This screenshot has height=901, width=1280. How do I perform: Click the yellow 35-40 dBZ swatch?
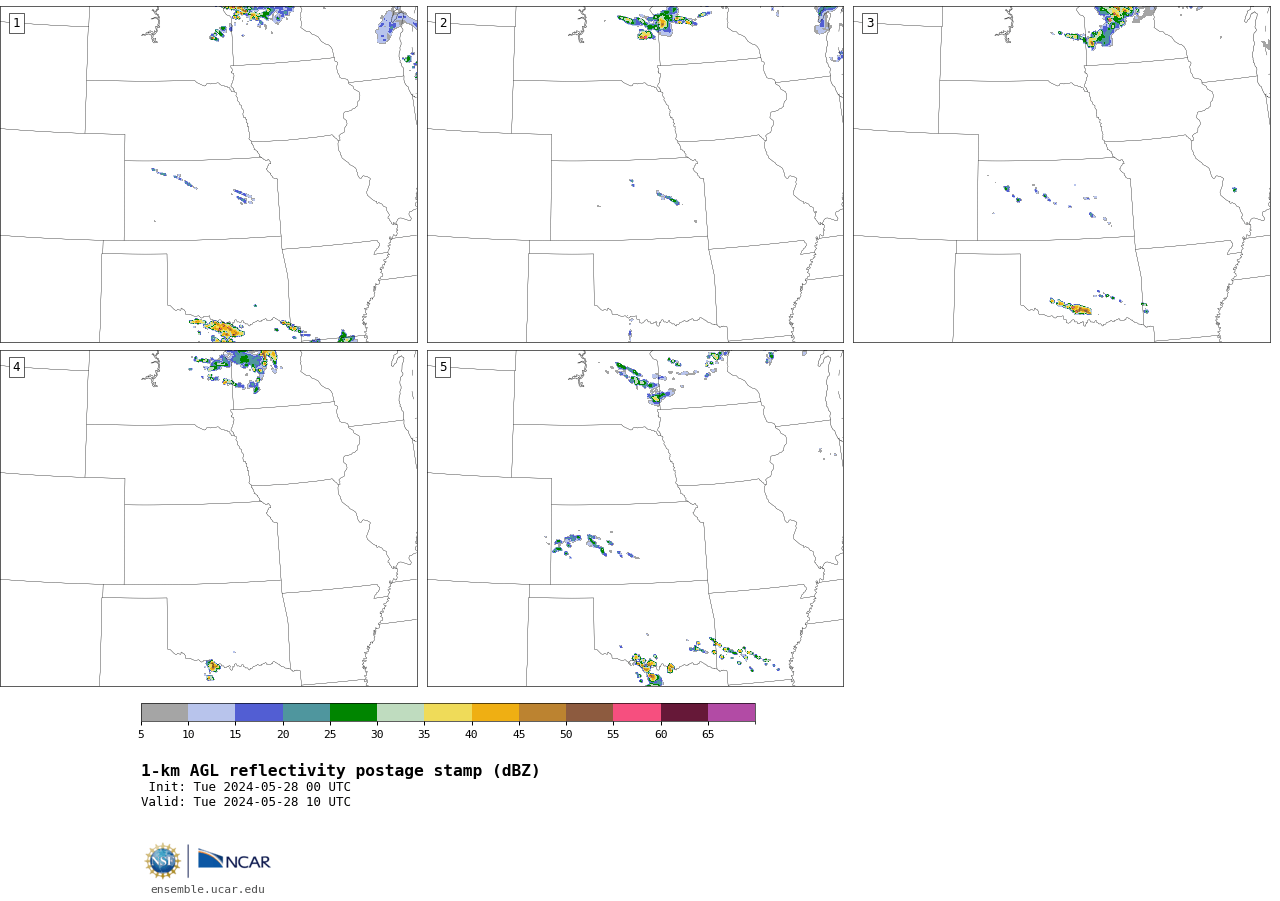448,712
